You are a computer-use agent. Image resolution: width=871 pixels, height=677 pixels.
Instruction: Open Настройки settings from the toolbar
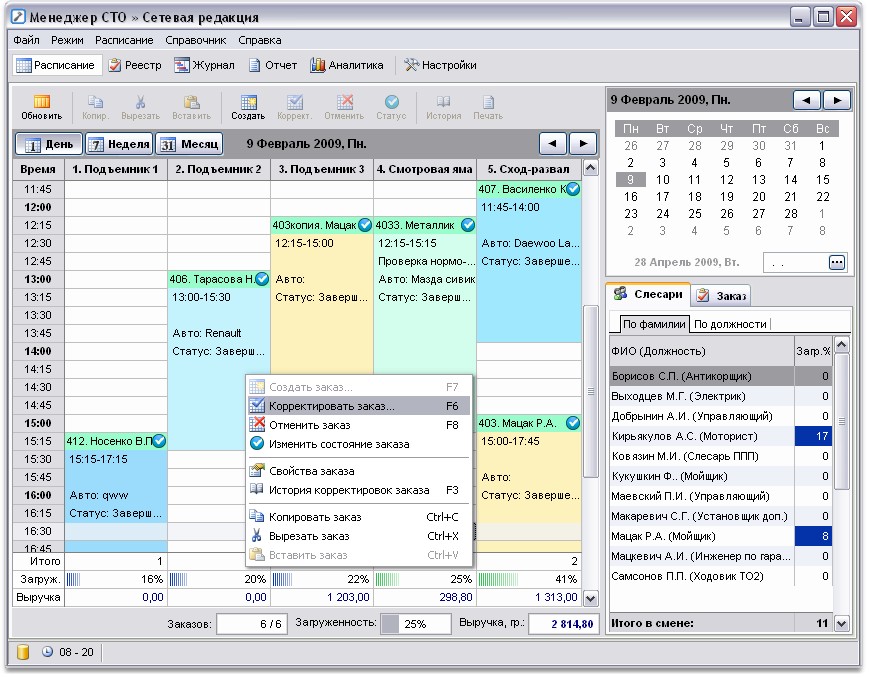tap(440, 65)
